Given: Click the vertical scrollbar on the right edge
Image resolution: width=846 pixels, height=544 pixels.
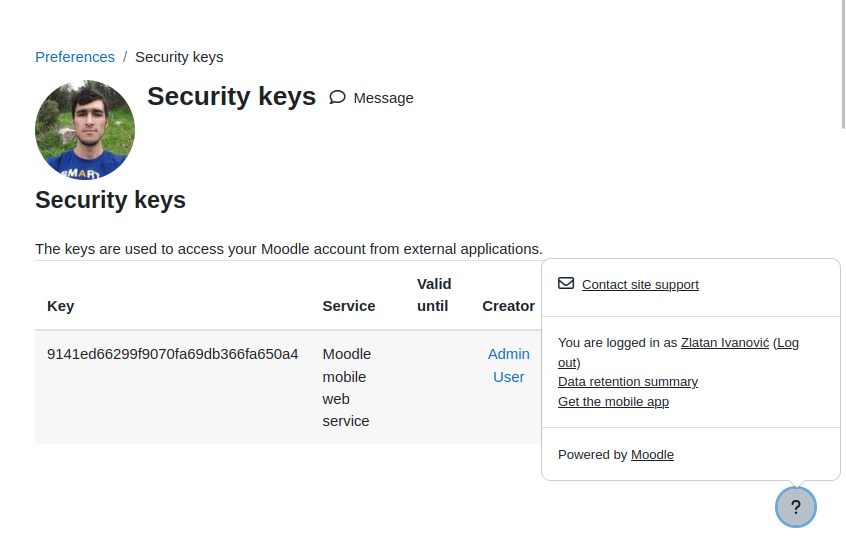Looking at the screenshot, I should tap(843, 65).
